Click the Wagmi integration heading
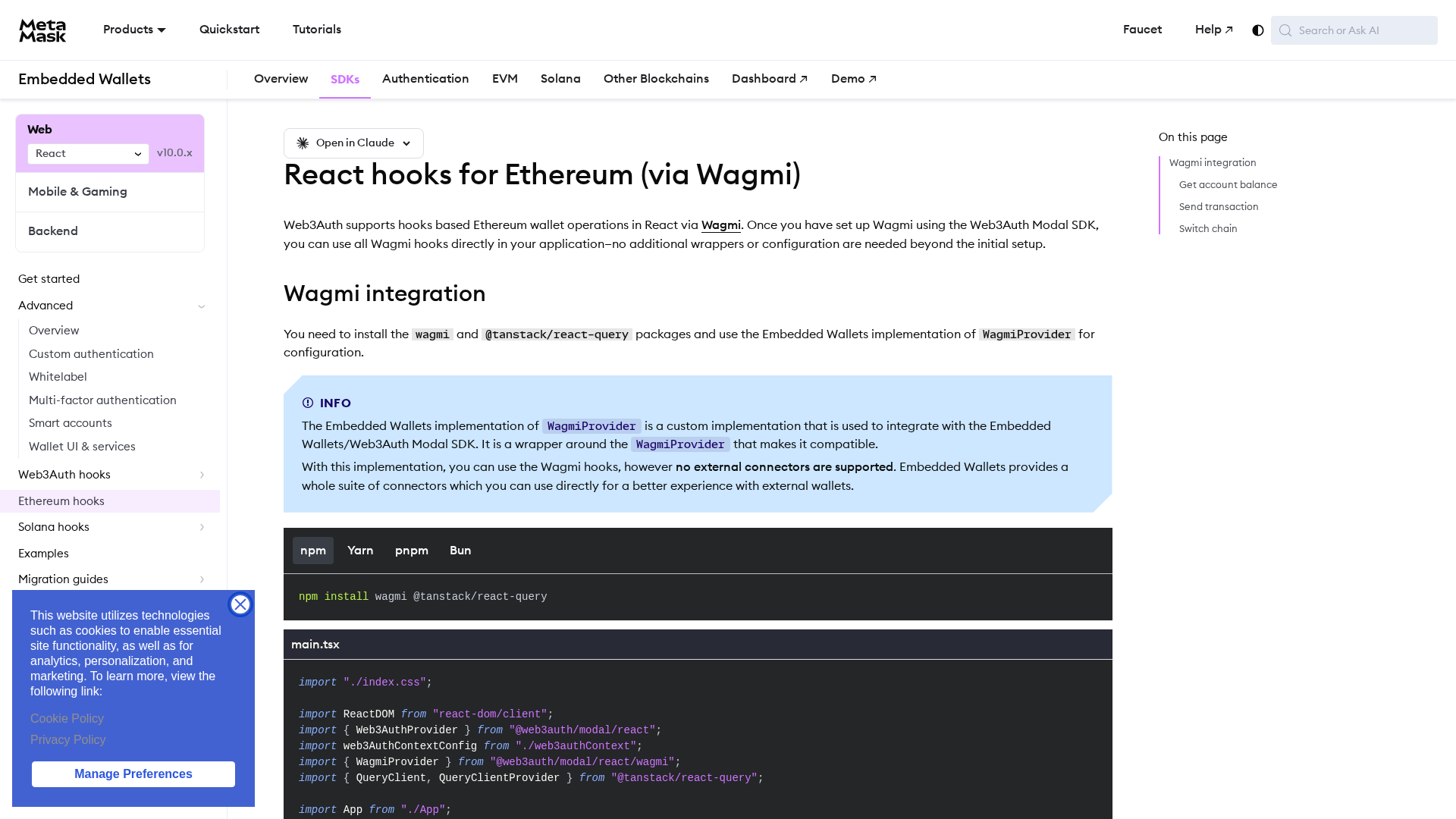 pos(384,293)
